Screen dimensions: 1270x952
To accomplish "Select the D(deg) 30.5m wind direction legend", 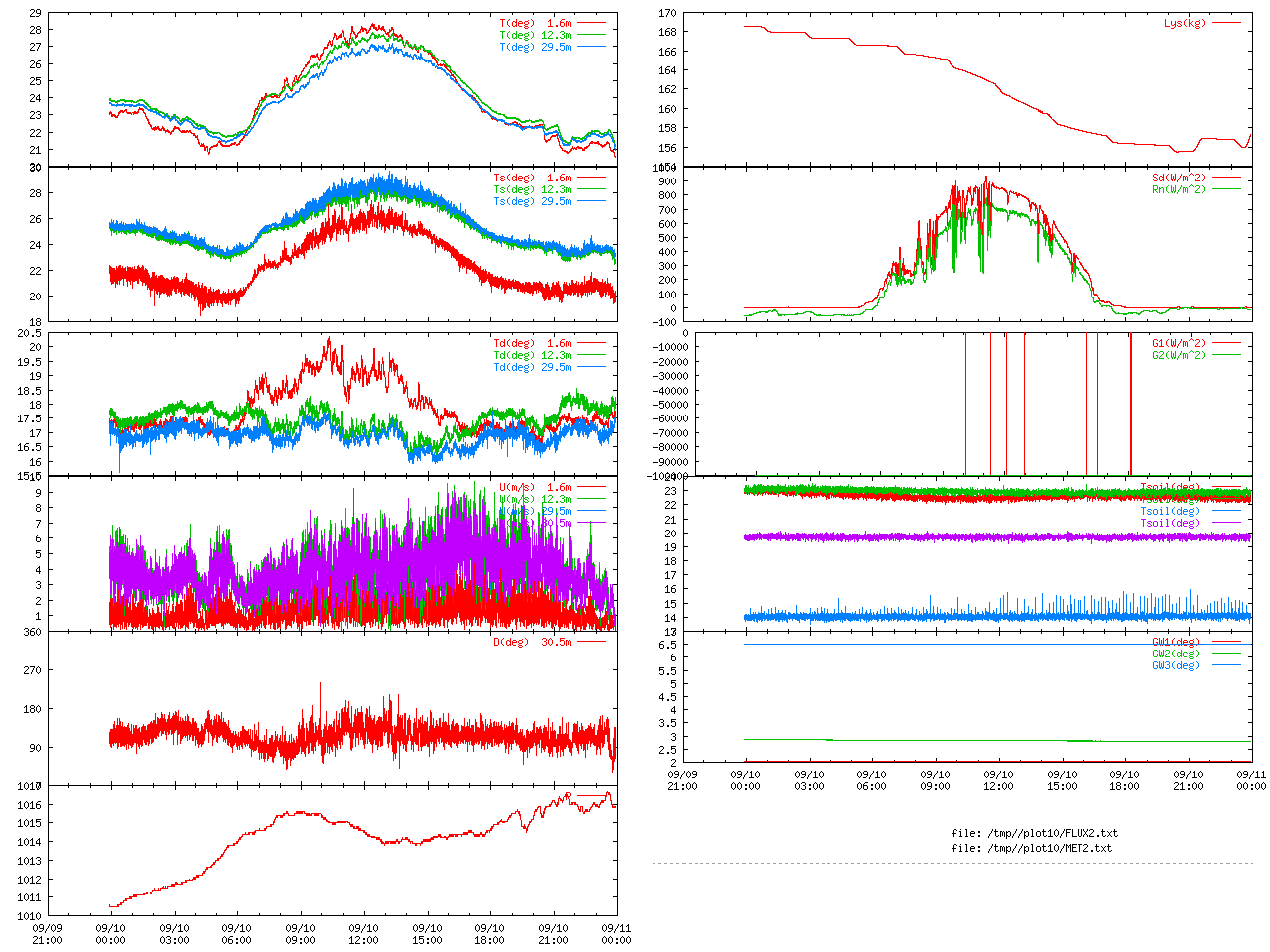I will 532,642.
